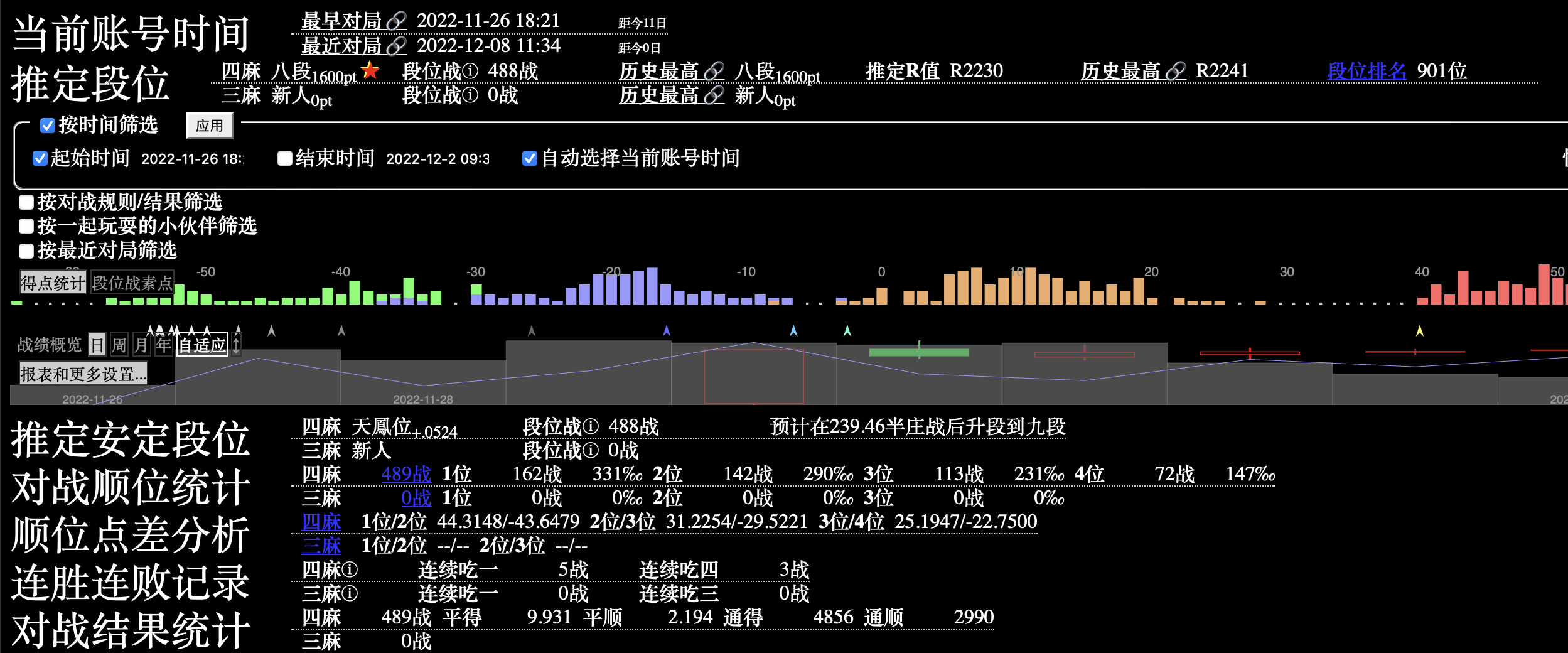The width and height of the screenshot is (1568, 653).
Task: Open the info icon of 段位战 0战 in 推定段位
Action: click(470, 95)
